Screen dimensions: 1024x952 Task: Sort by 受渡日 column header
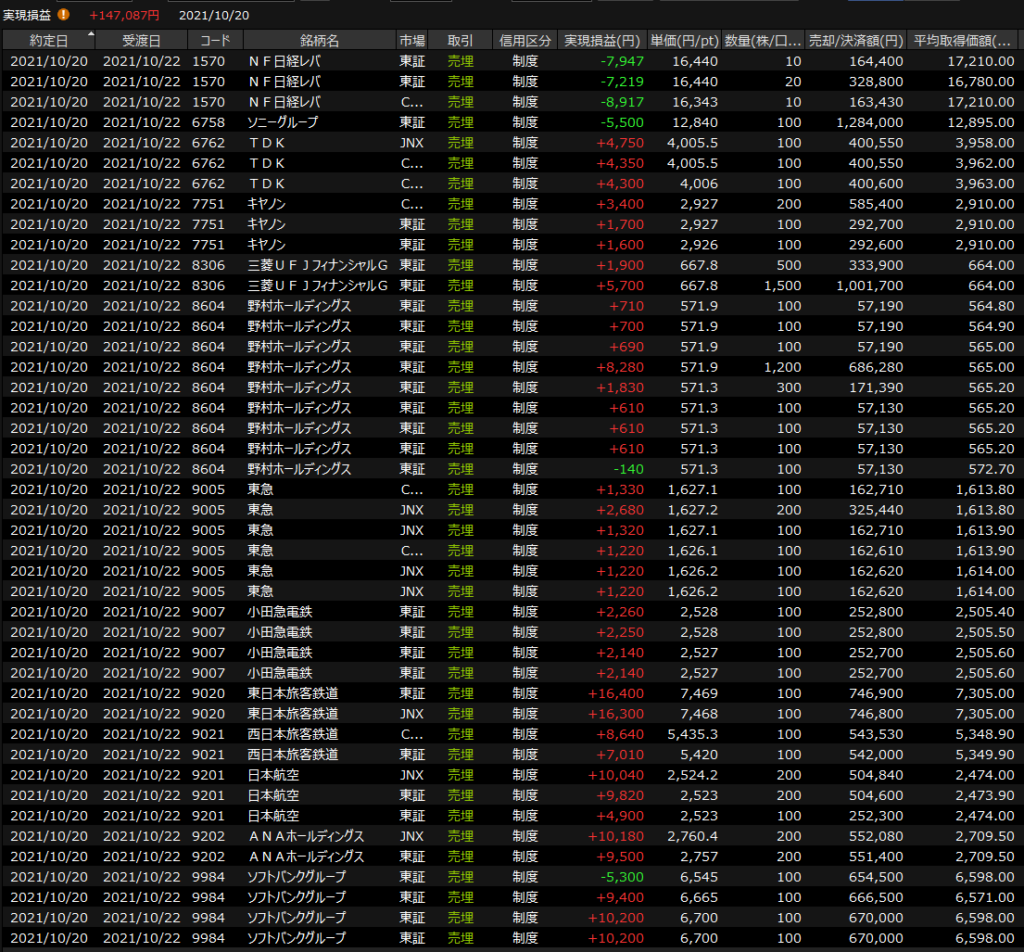(x=141, y=41)
